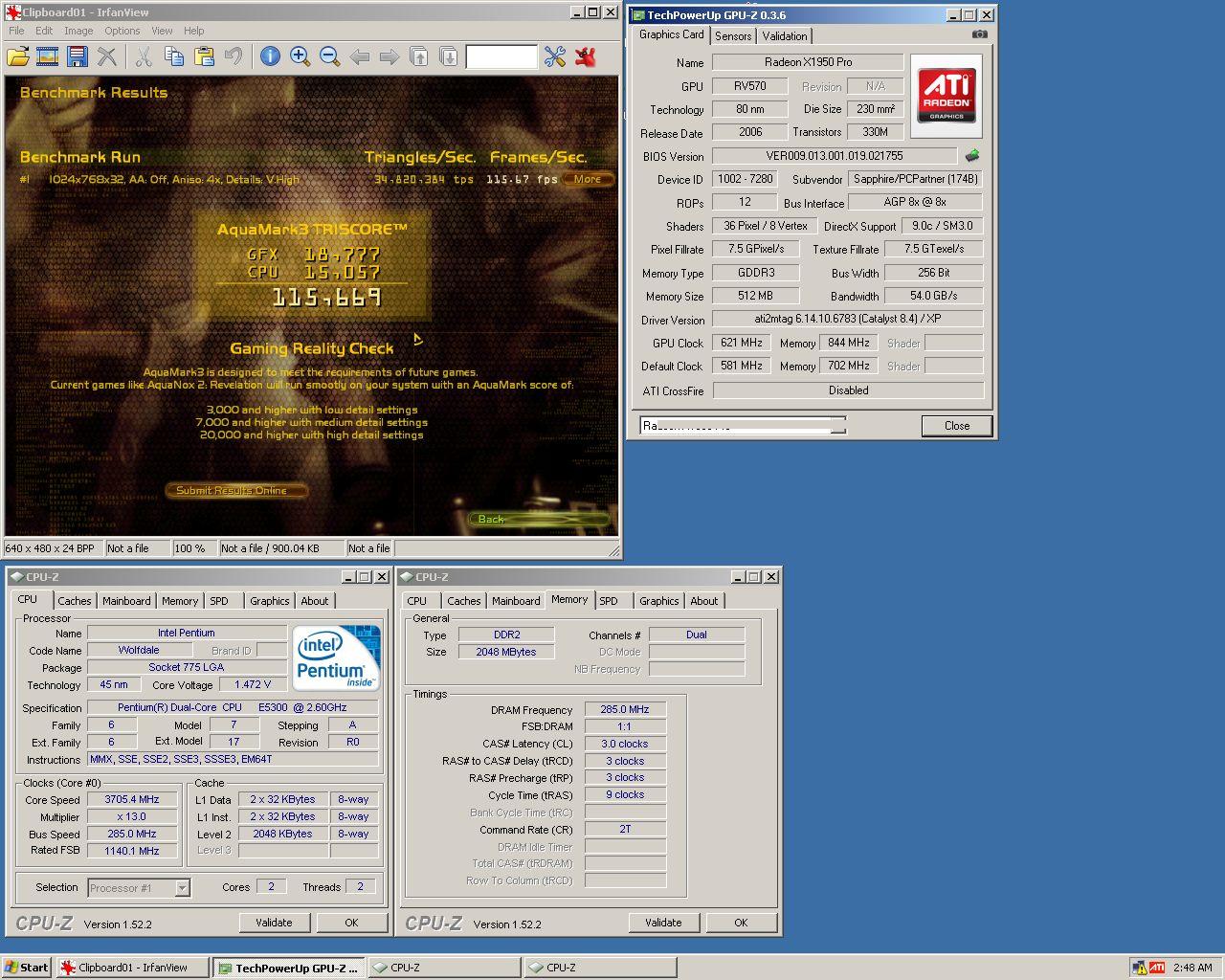1225x980 pixels.
Task: Open the Caches tab in the left CPU-Z window
Action: 75,601
